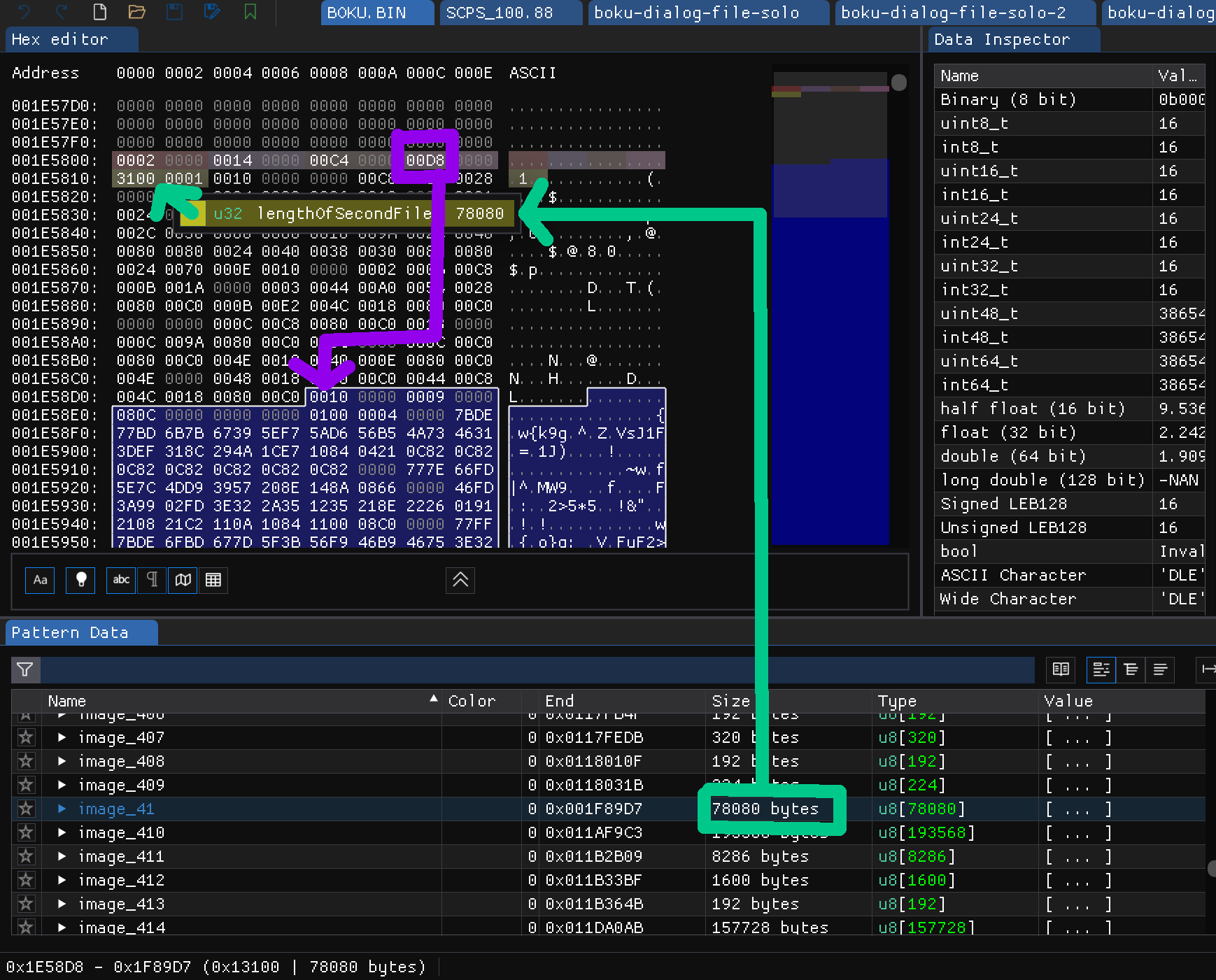This screenshot has width=1216, height=980.
Task: Add a bookmark using the green flag icon
Action: (250, 11)
